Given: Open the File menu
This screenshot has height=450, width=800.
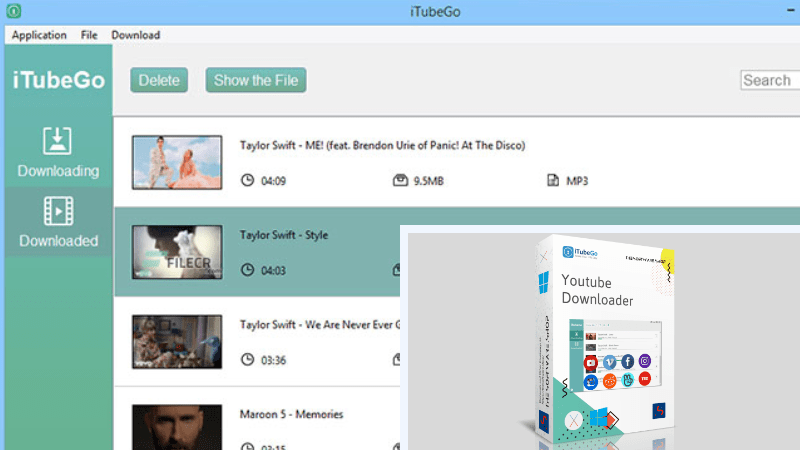Looking at the screenshot, I should [89, 35].
